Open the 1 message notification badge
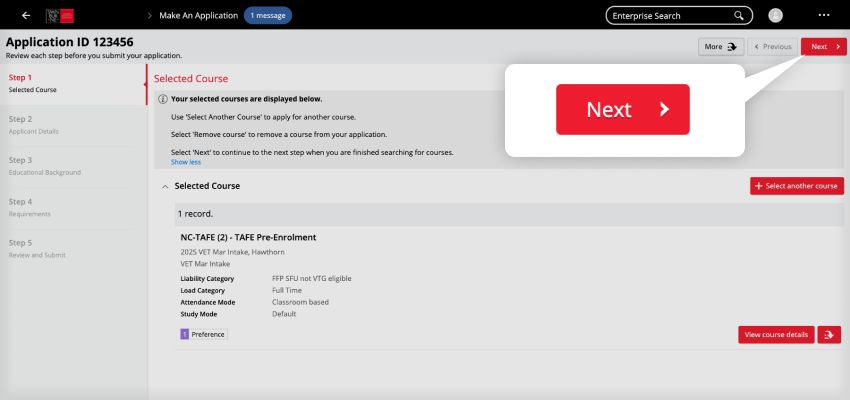 [x=268, y=15]
